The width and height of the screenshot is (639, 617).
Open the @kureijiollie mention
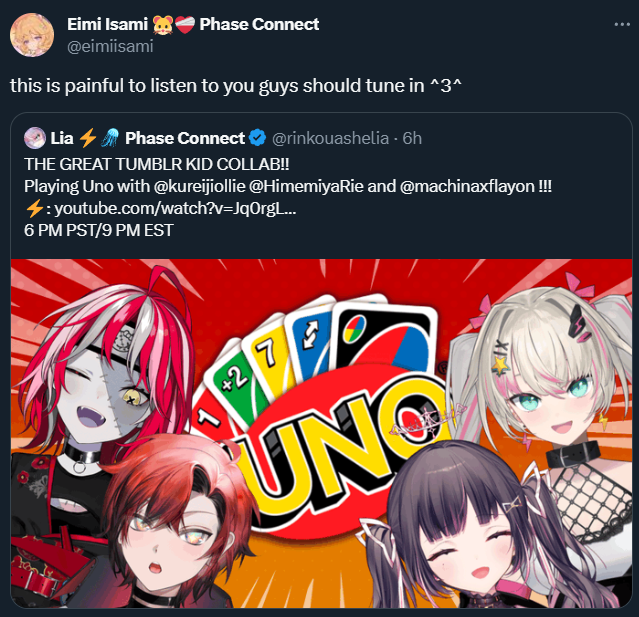200,186
